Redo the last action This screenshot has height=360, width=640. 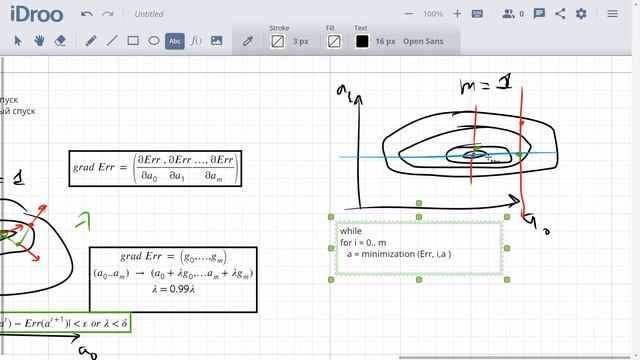click(x=108, y=14)
